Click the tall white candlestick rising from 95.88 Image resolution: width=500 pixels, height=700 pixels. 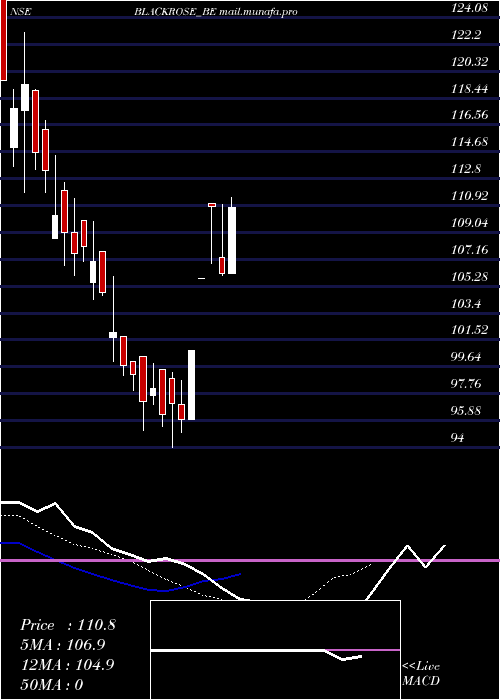point(192,385)
